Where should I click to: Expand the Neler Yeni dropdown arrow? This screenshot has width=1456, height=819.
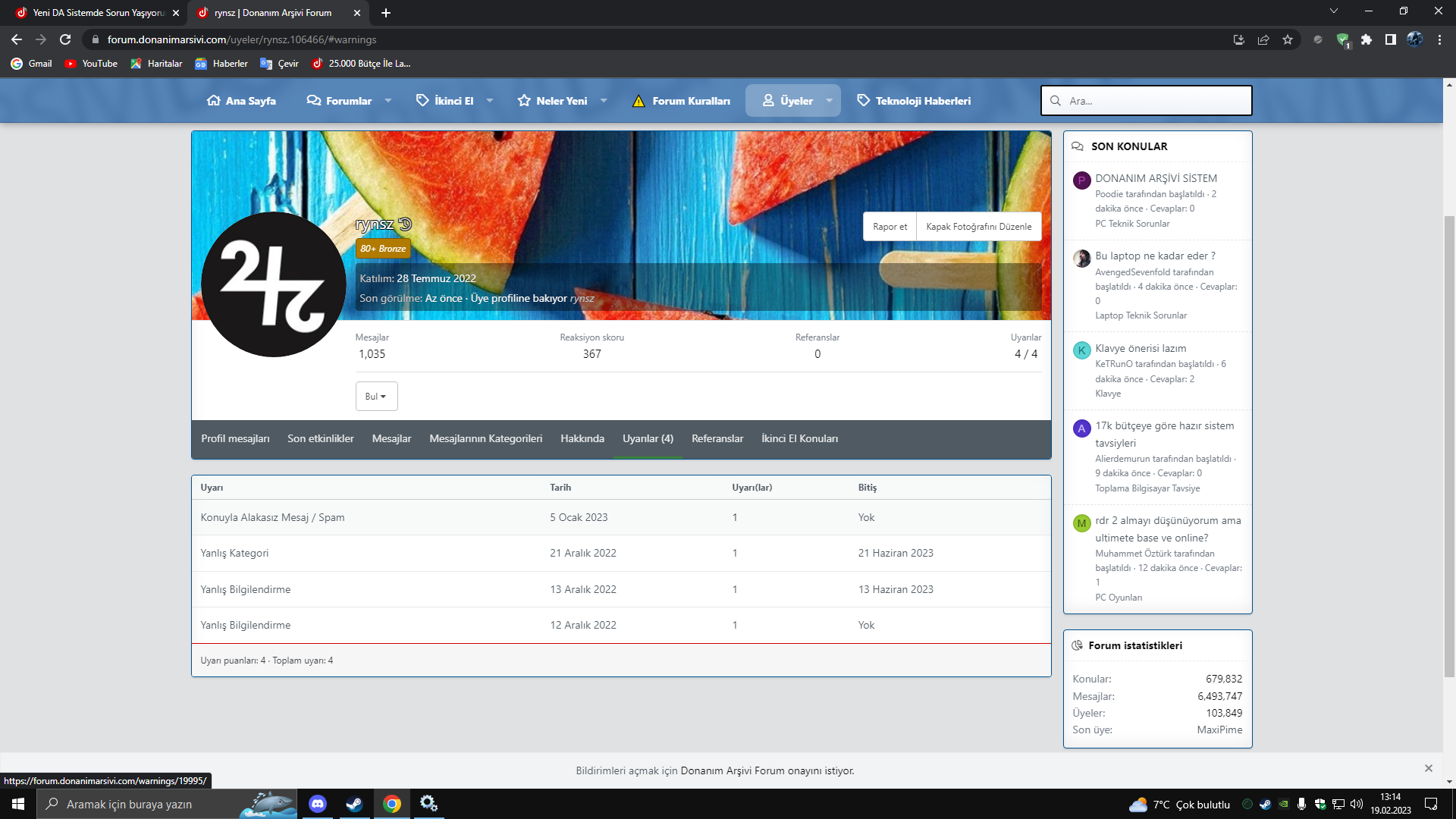[604, 101]
